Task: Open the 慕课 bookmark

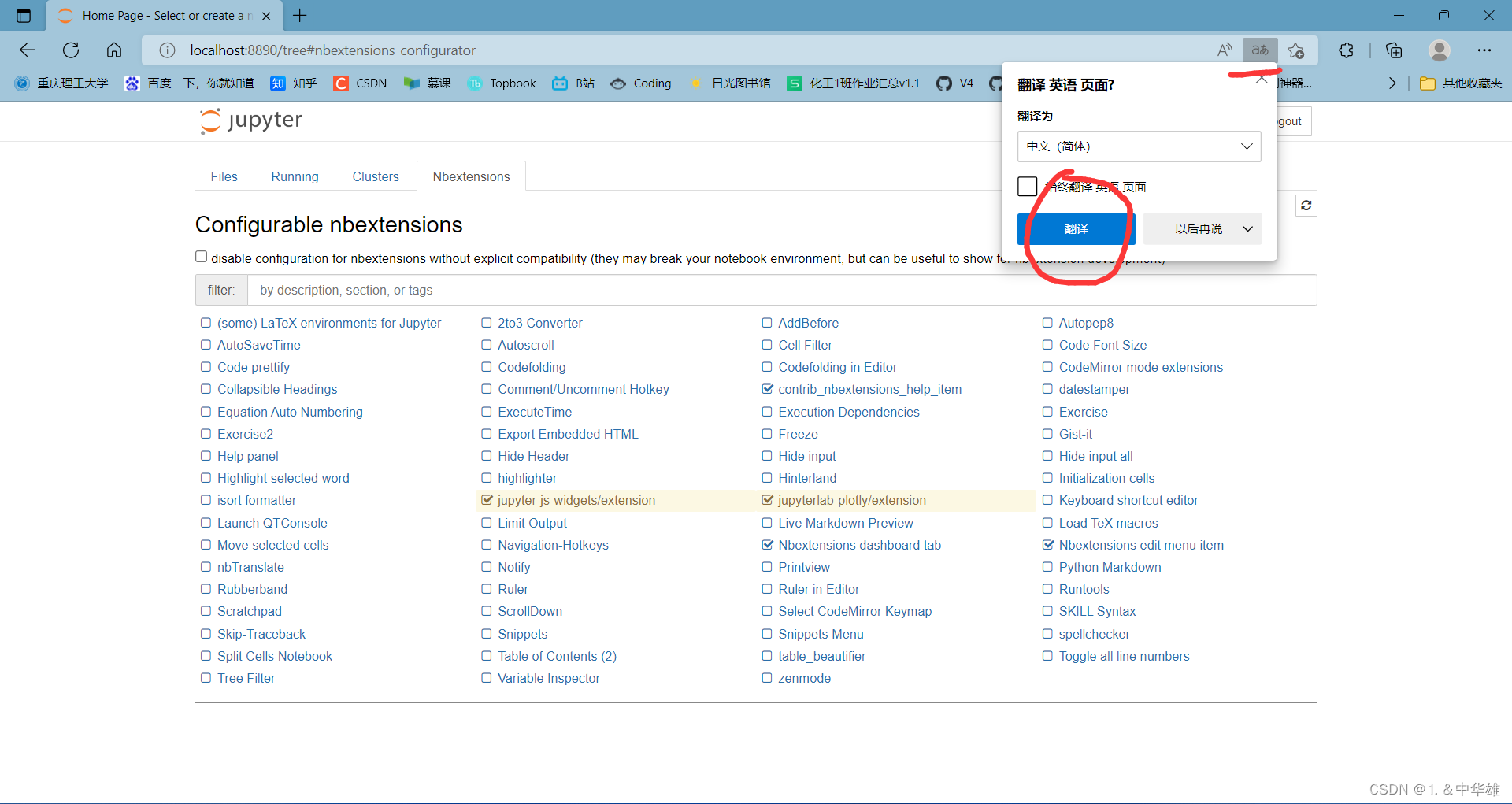Action: tap(428, 83)
